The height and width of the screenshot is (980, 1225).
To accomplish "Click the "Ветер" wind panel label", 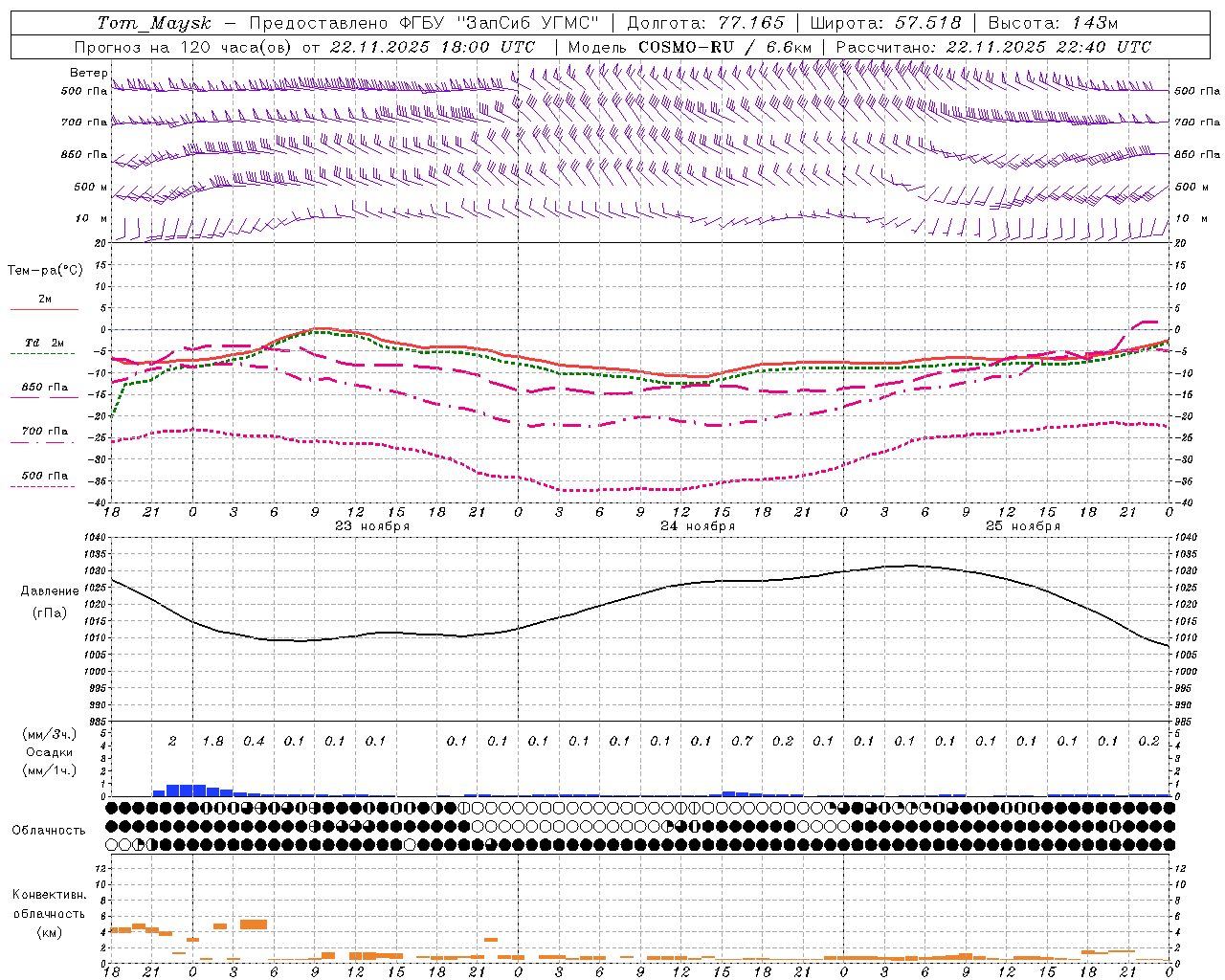I will point(89,73).
